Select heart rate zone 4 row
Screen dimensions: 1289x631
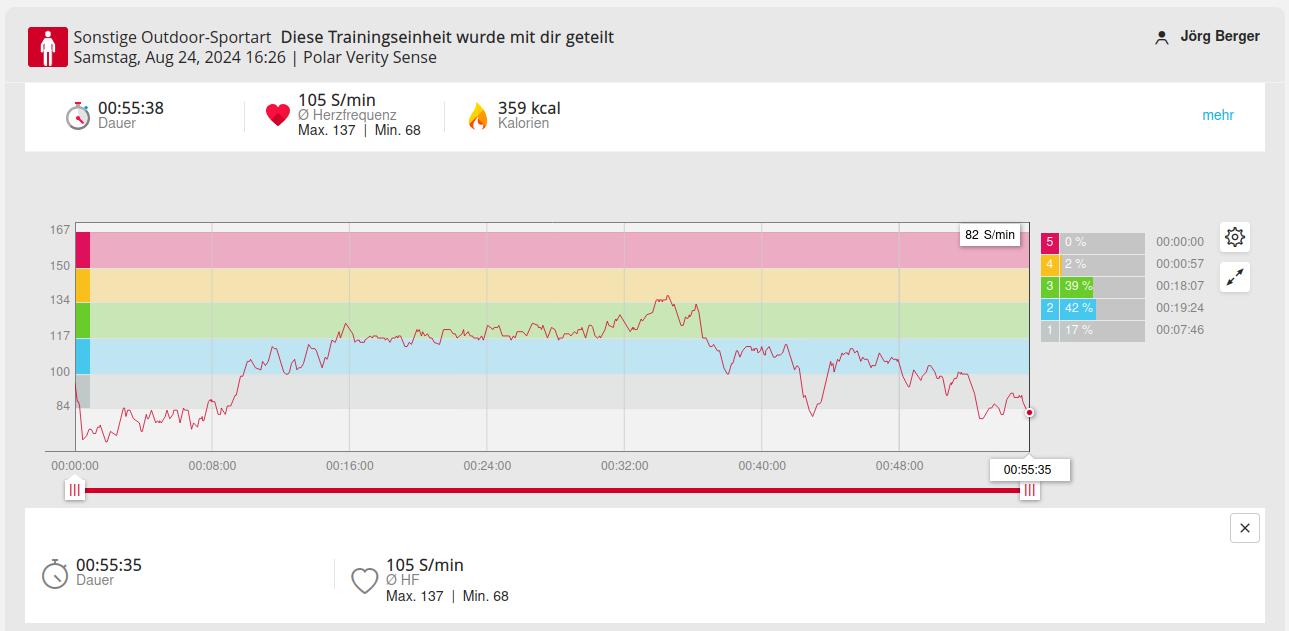pyautogui.click(x=1092, y=264)
